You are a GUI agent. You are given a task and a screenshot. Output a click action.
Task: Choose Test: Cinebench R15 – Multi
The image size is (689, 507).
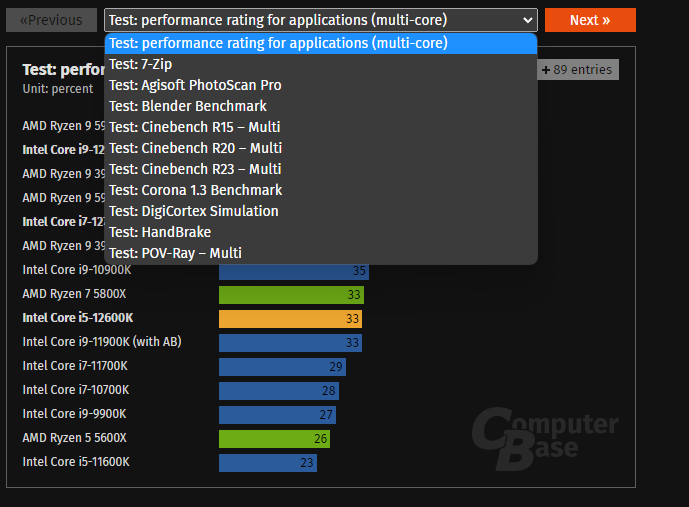tap(321, 127)
